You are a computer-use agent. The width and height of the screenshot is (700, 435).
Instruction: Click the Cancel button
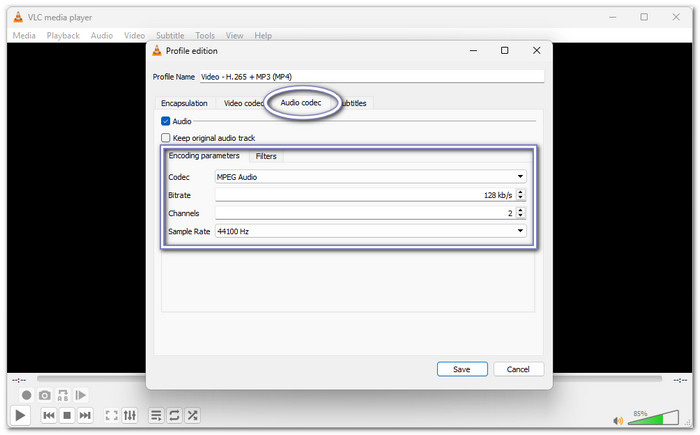[x=518, y=369]
